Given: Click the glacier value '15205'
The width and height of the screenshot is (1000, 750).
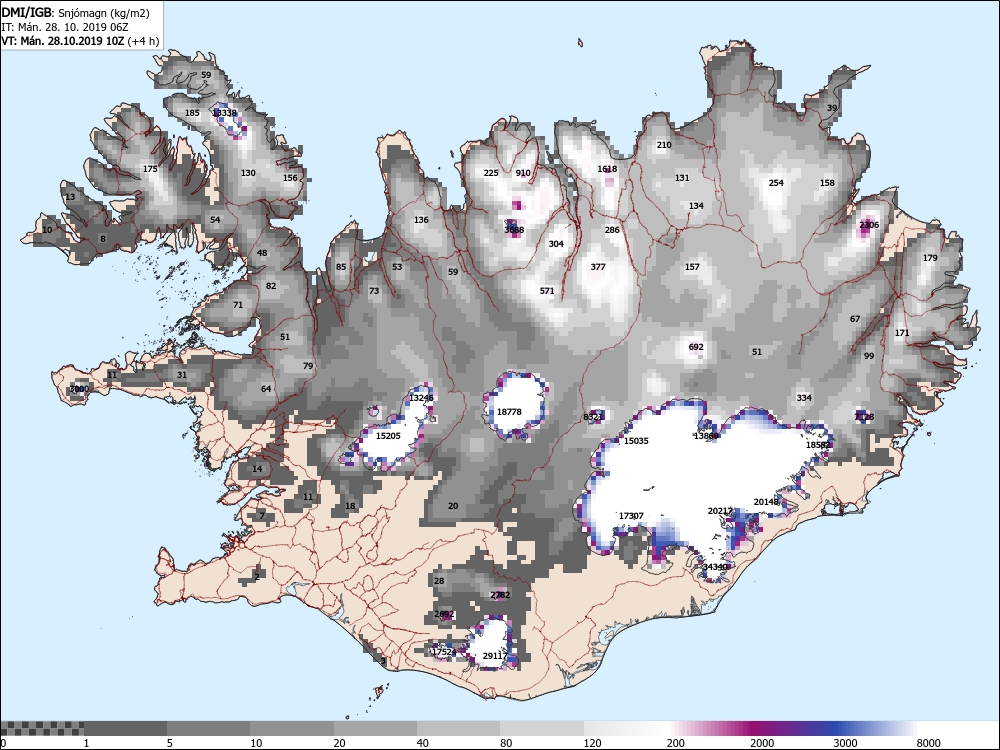Looking at the screenshot, I should pyautogui.click(x=388, y=436).
